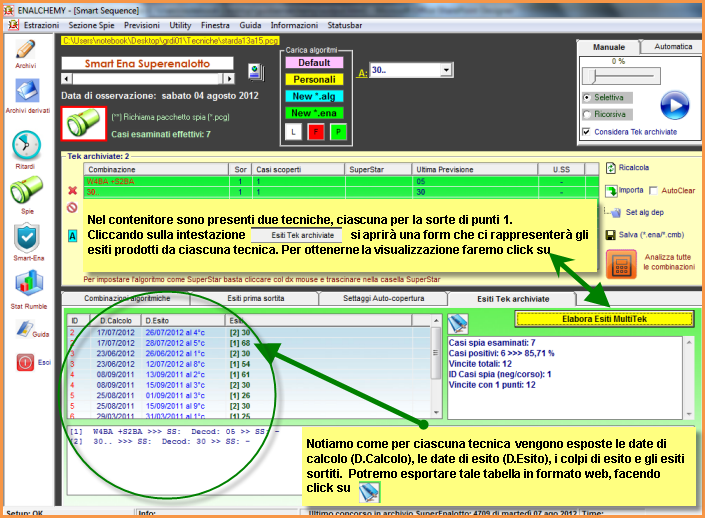Click the Set alg dep icon
705x518 pixels.
tap(616, 212)
